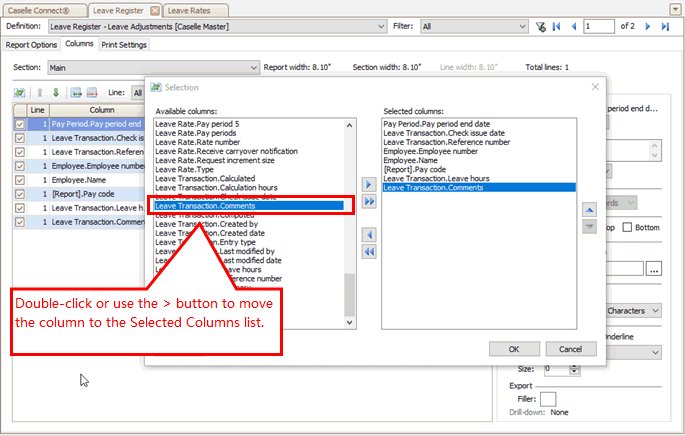Click the single right arrow move button
Screen dimensions: 685x436
pyautogui.click(x=369, y=185)
